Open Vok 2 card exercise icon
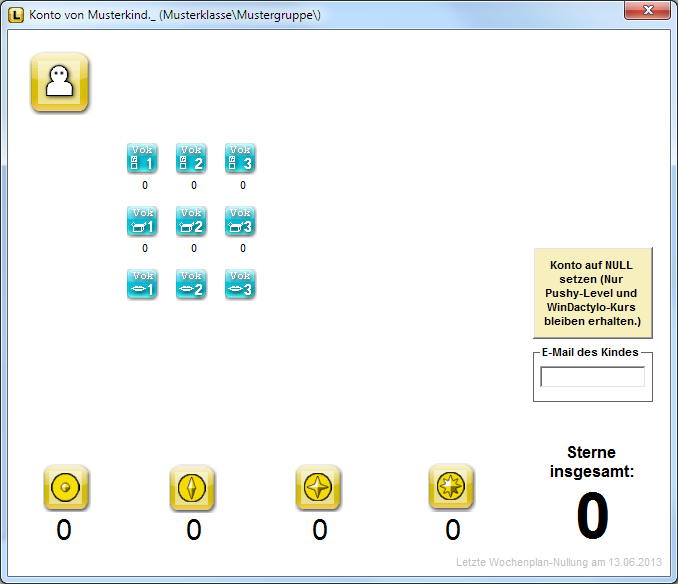678x584 pixels. pos(191,158)
